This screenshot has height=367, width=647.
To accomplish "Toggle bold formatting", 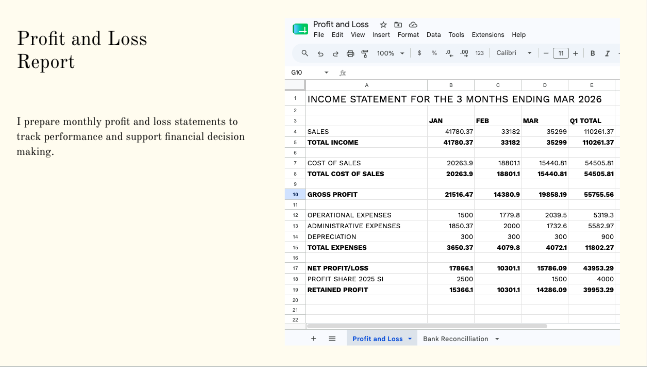I will pyautogui.click(x=593, y=53).
